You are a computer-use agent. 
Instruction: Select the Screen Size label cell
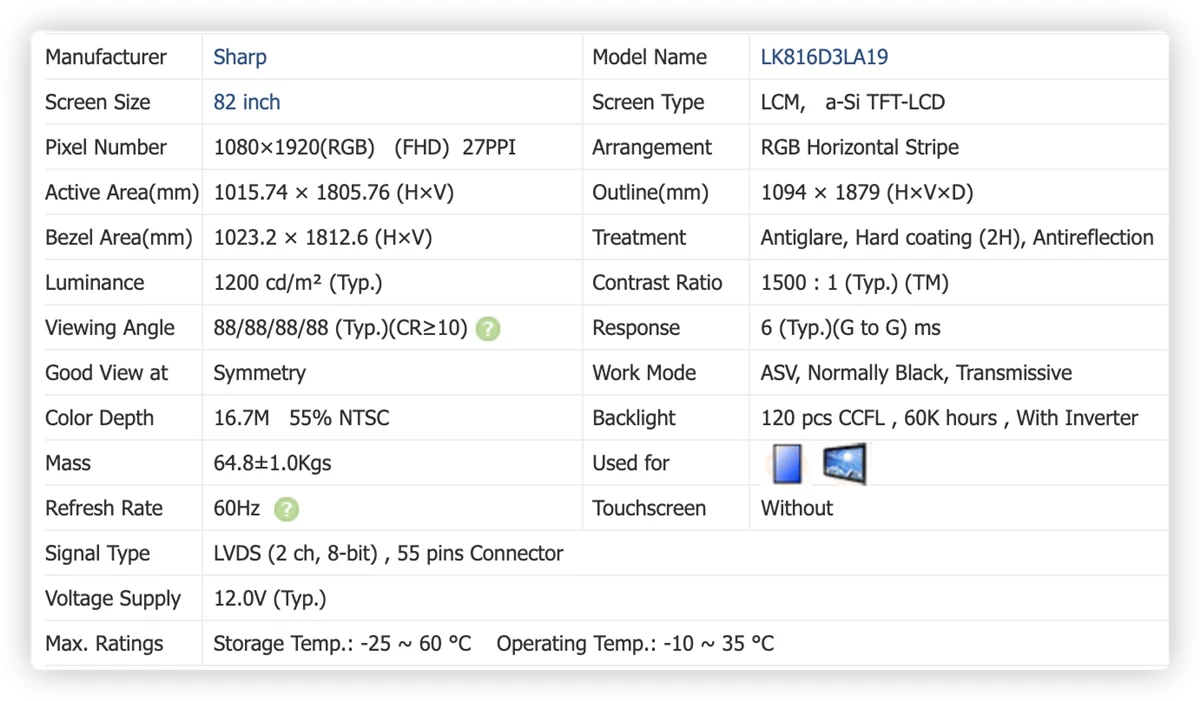98,102
